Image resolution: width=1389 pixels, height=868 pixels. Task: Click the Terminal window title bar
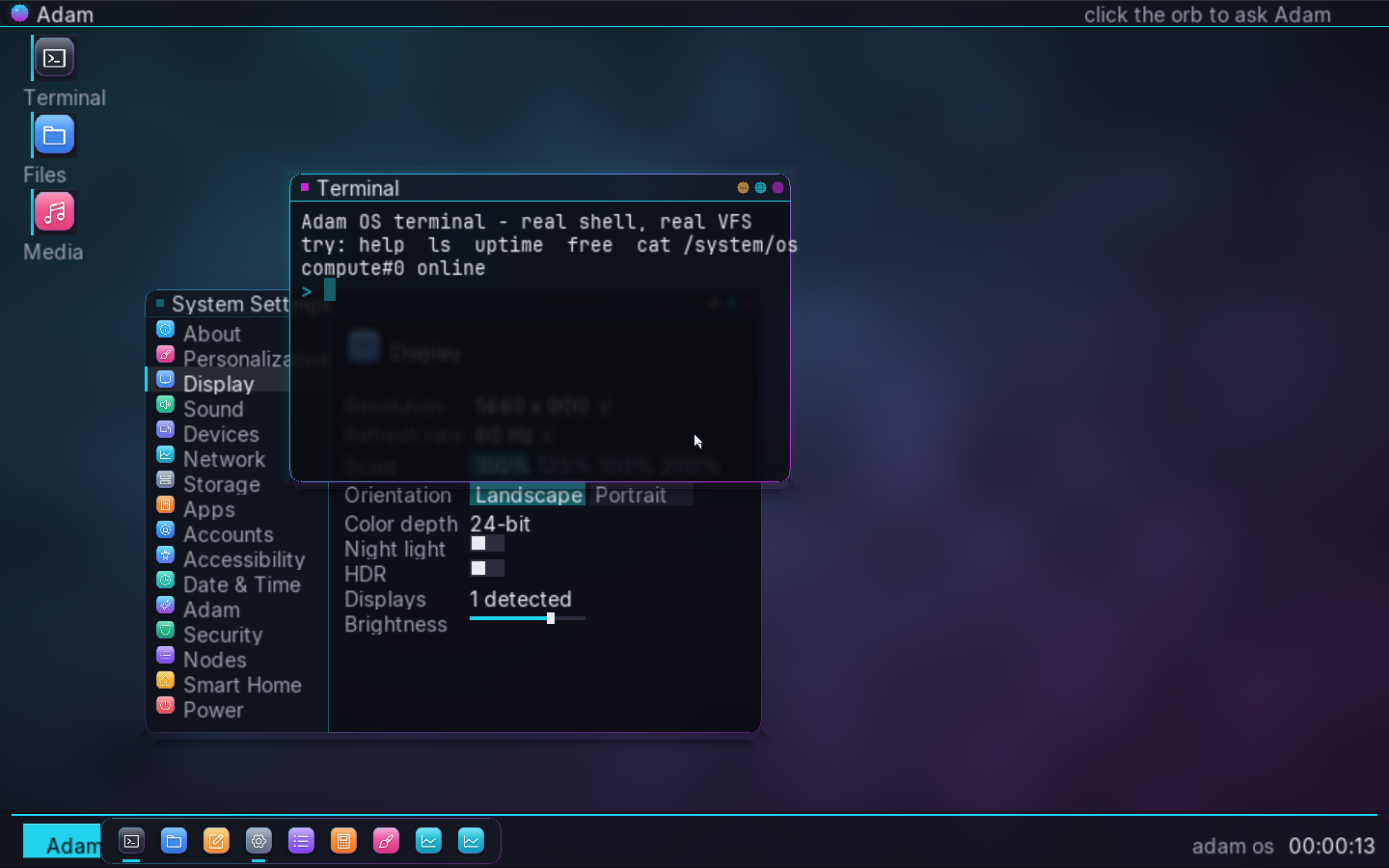[x=540, y=188]
